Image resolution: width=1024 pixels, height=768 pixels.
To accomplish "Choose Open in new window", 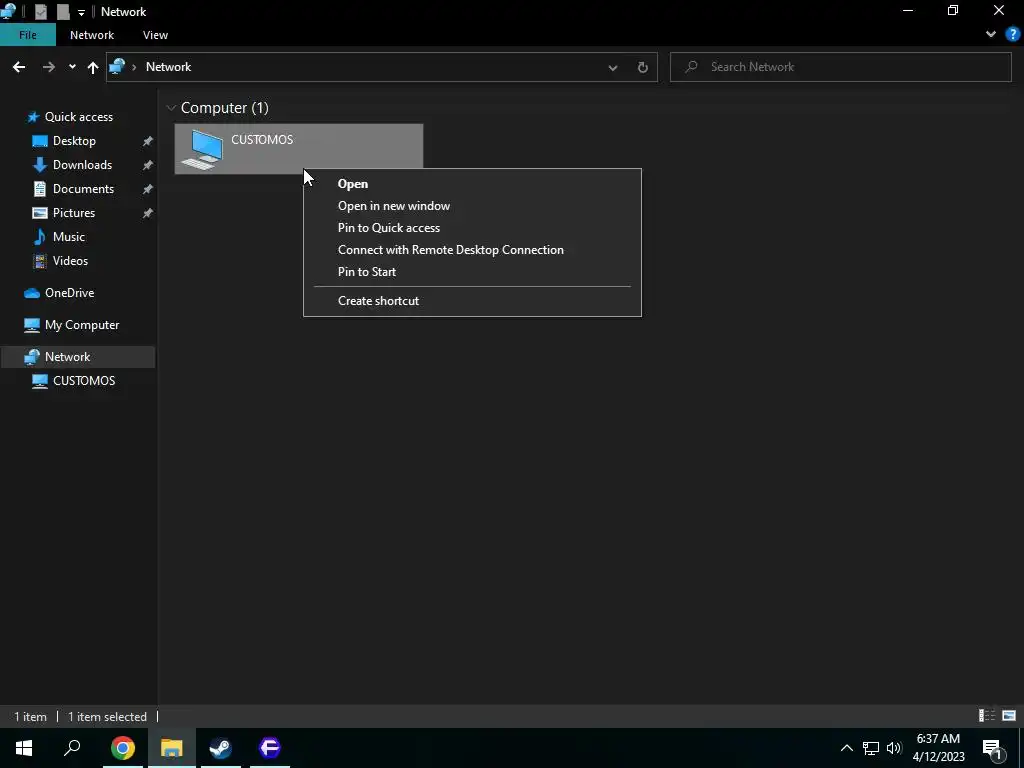I will [472, 206].
